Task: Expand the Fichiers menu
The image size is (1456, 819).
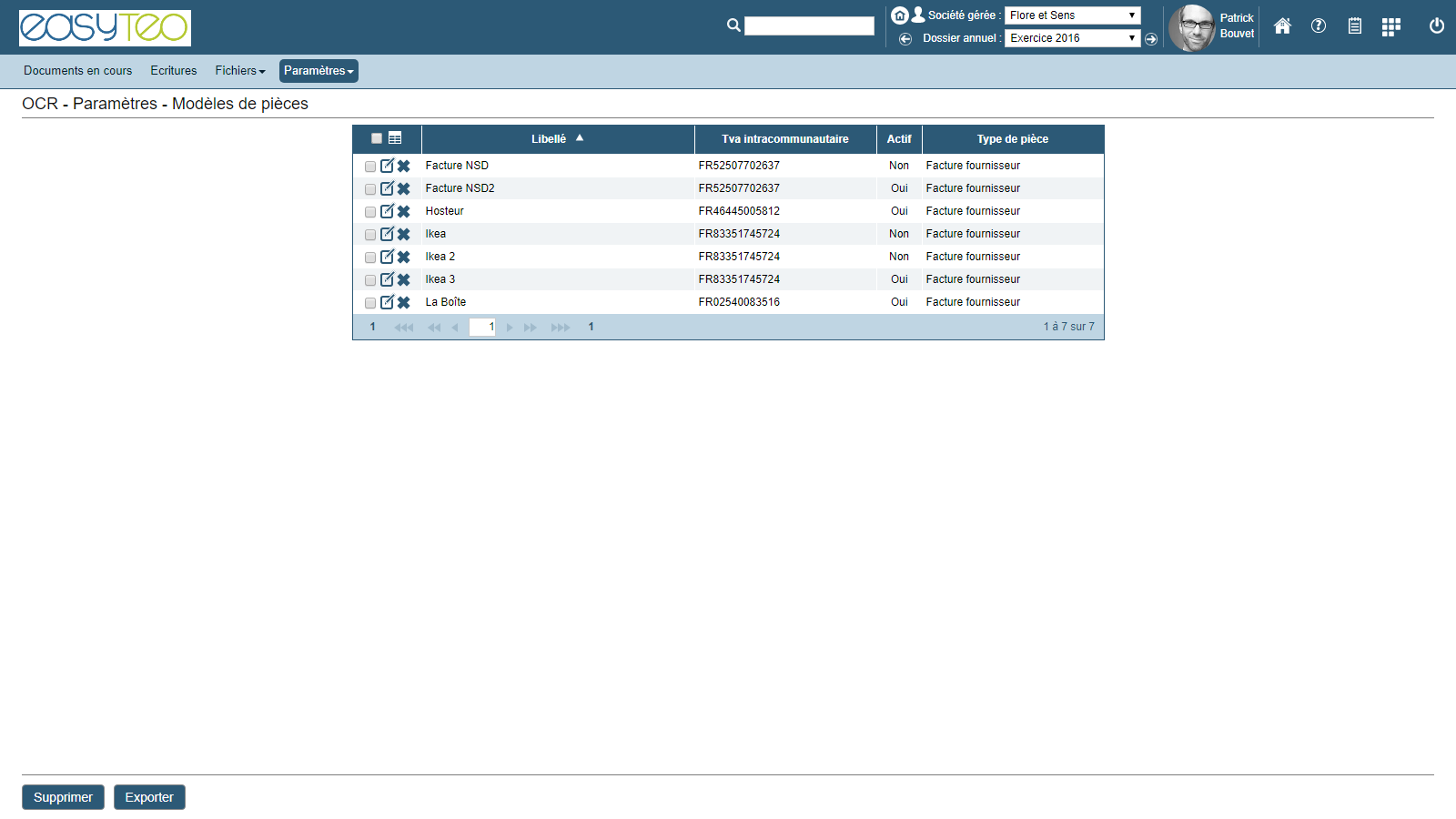Action: (239, 71)
